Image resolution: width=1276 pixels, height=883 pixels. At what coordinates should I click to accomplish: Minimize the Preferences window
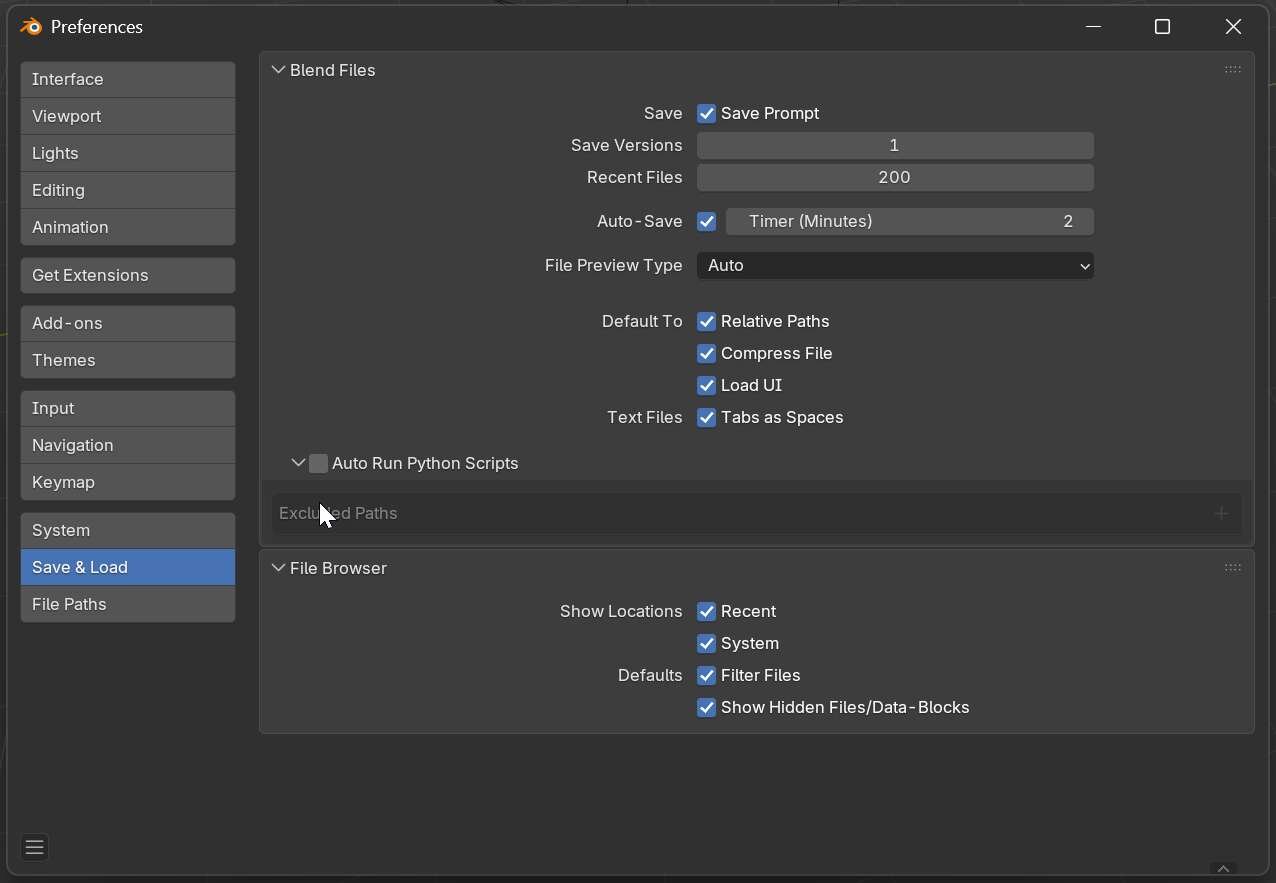tap(1093, 27)
